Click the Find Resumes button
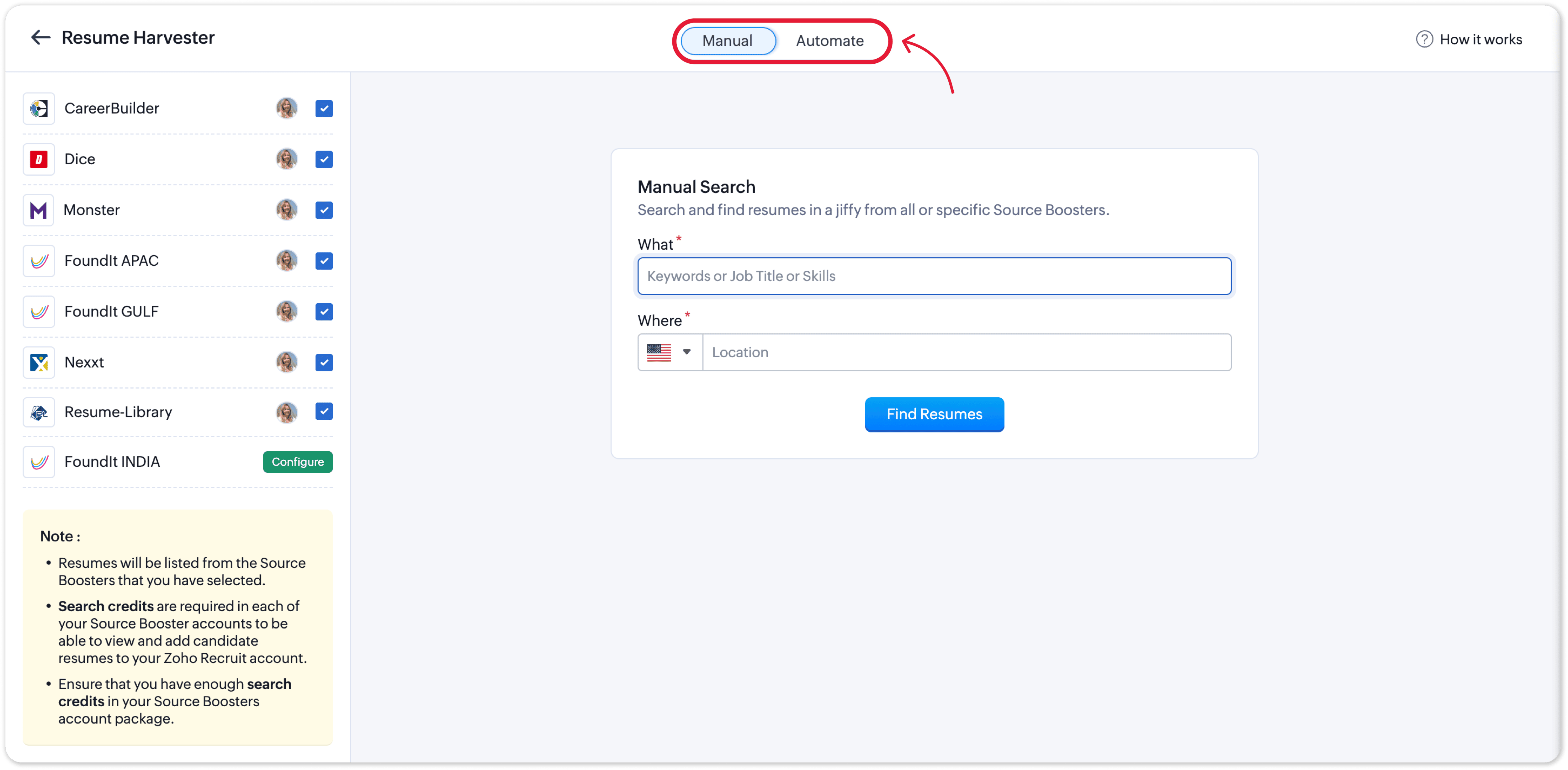 [x=934, y=415]
